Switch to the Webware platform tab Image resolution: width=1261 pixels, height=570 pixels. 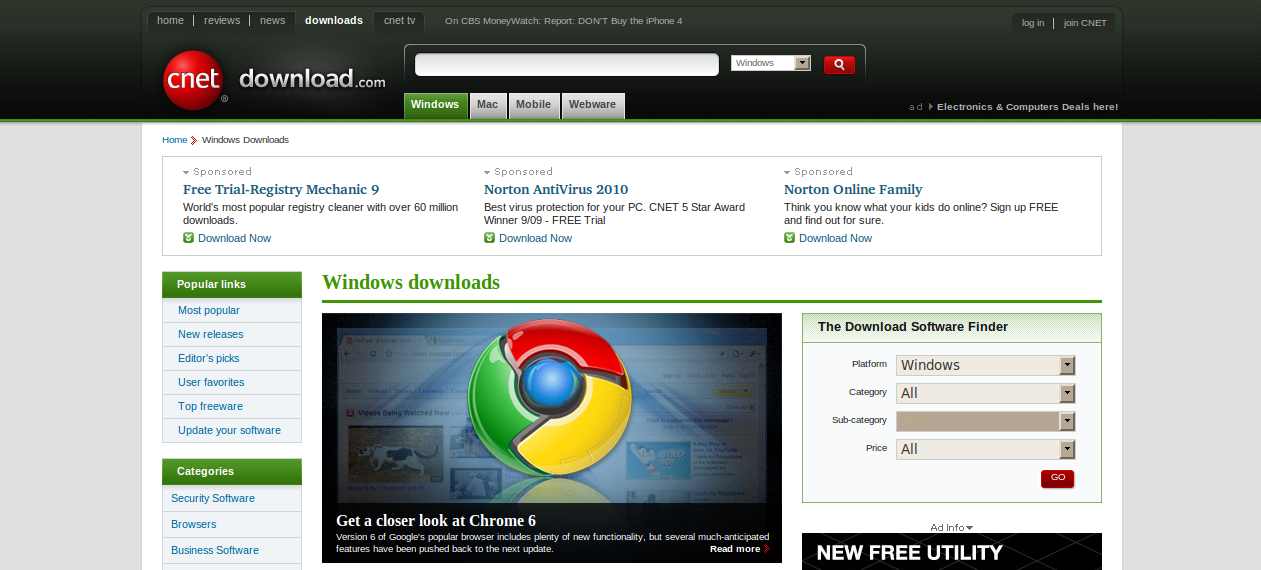[x=592, y=105]
